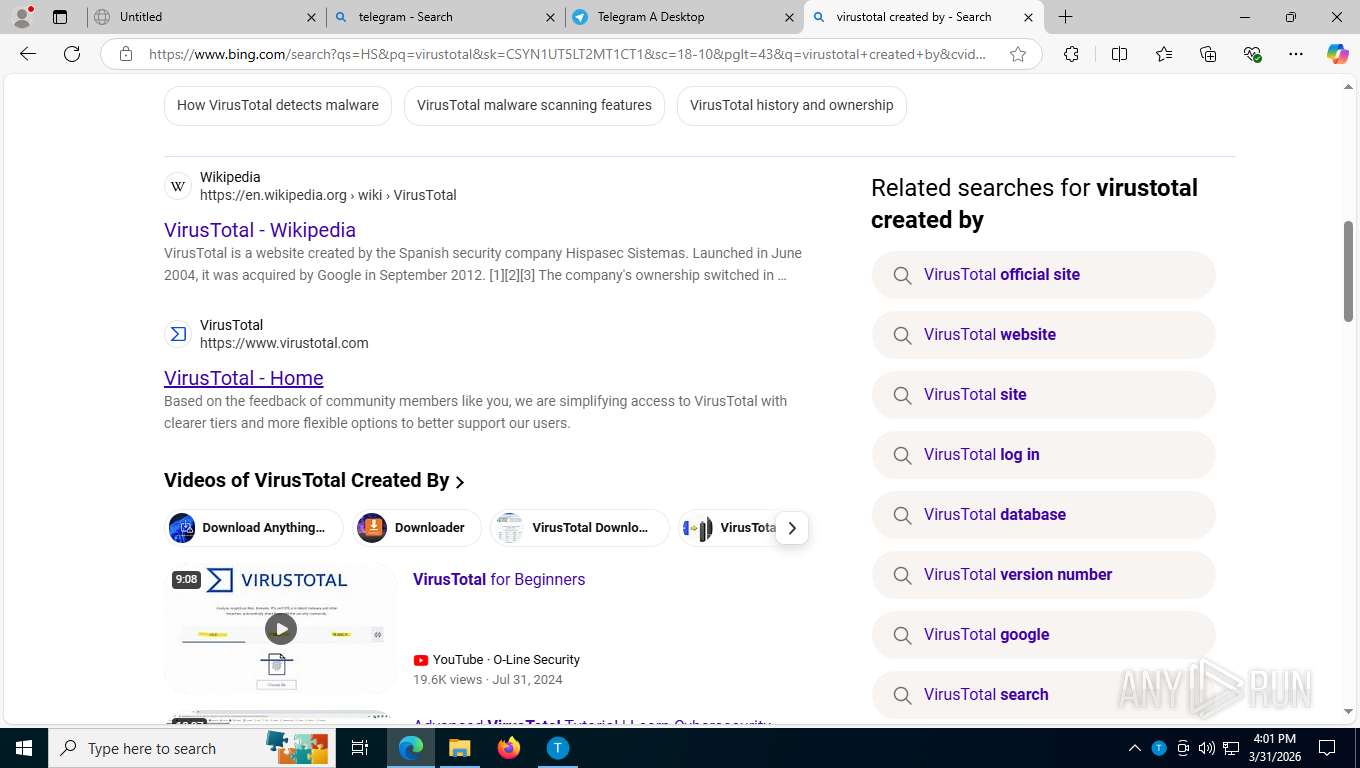Open a new tab with plus button
Image resolution: width=1360 pixels, height=768 pixels.
point(1065,17)
